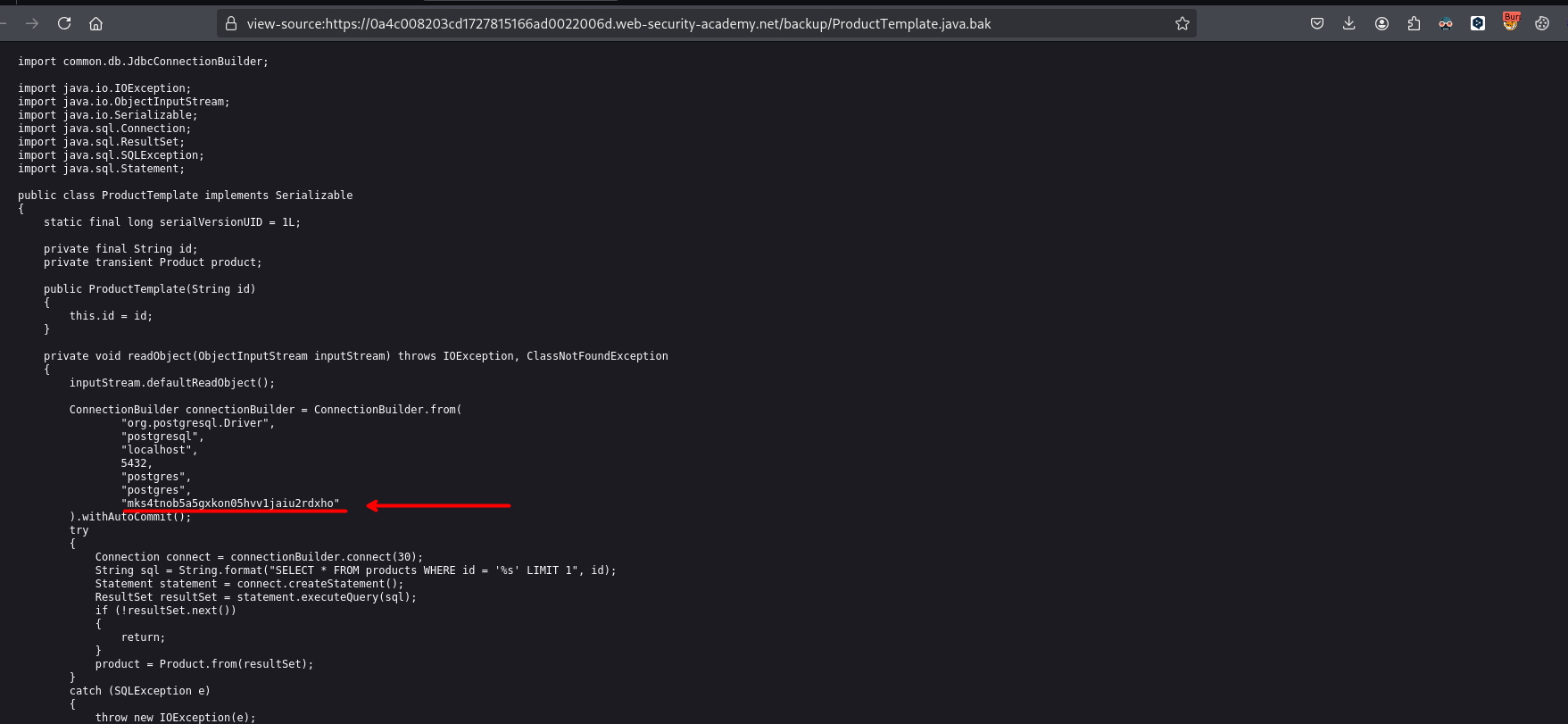Click the "org.postgresql.Driver" string
This screenshot has width=1568, height=724.
point(197,423)
